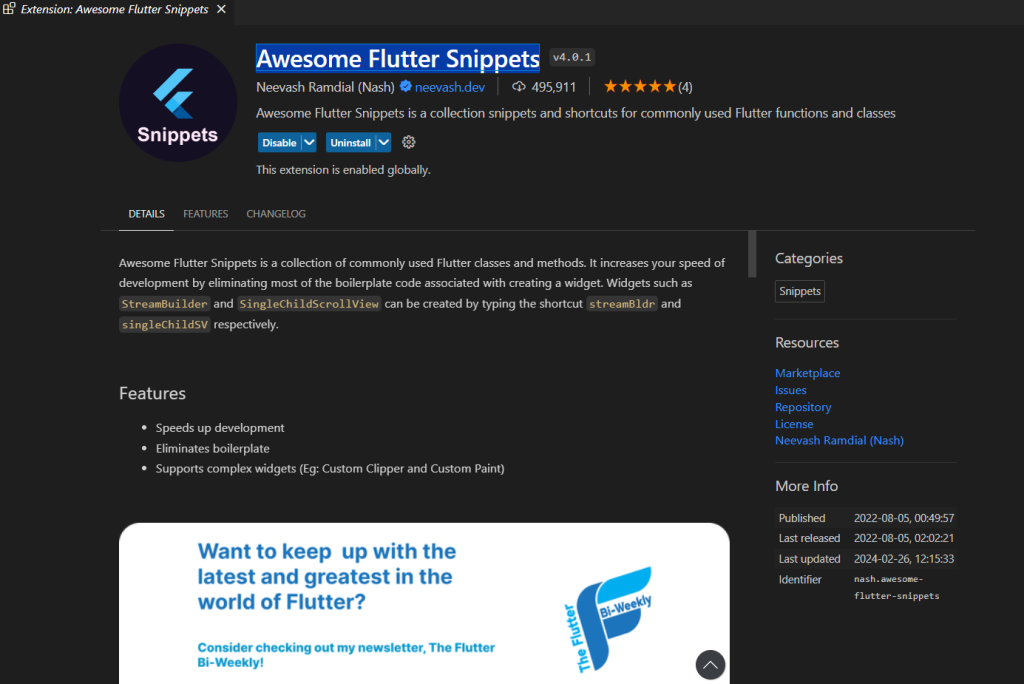
Task: Click the Uninstall button
Action: click(351, 142)
